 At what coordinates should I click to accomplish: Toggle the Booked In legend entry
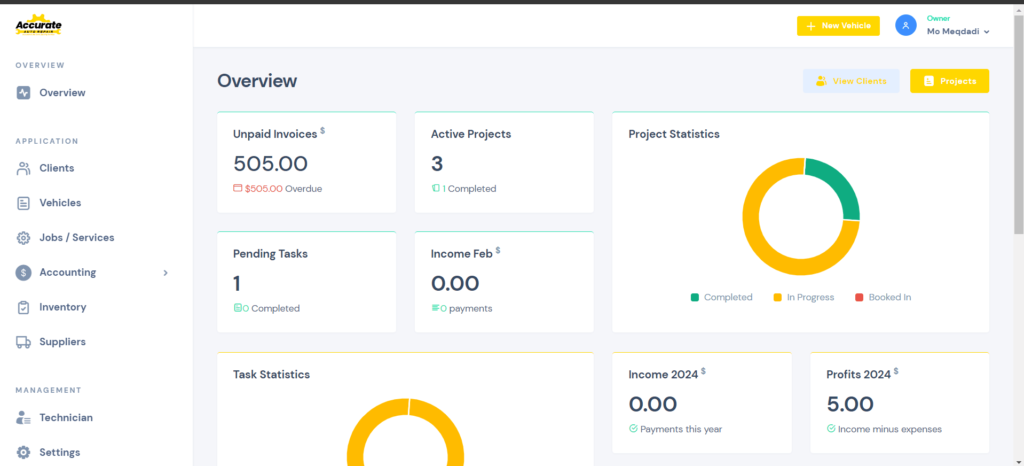tap(883, 297)
